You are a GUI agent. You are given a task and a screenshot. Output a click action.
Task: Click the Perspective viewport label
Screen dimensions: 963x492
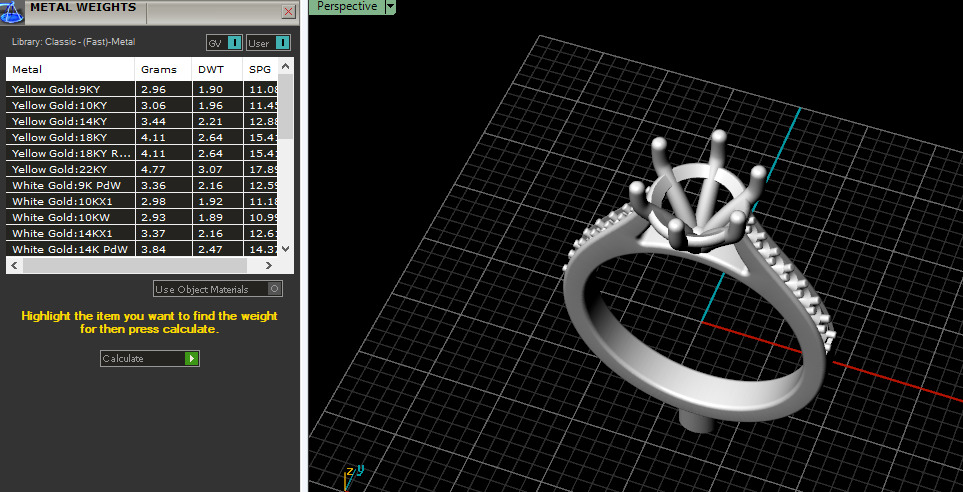tap(347, 7)
